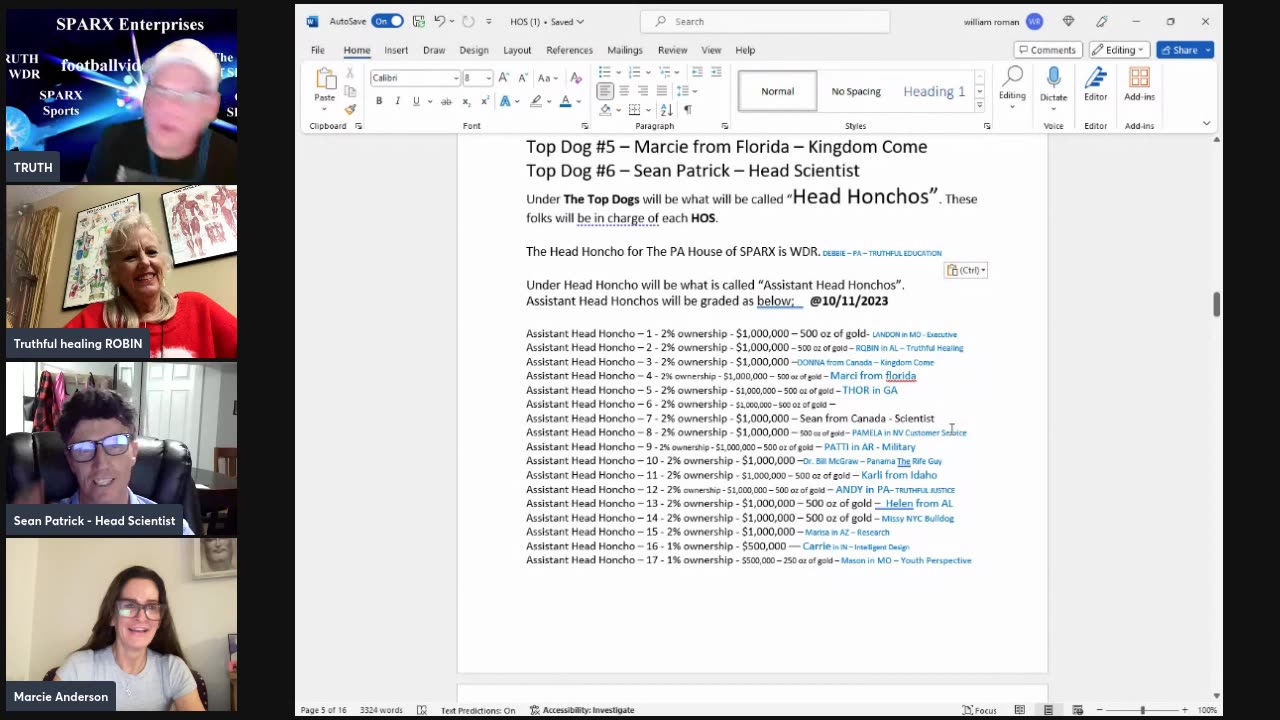
Task: Click the Borders icon
Action: coord(634,110)
